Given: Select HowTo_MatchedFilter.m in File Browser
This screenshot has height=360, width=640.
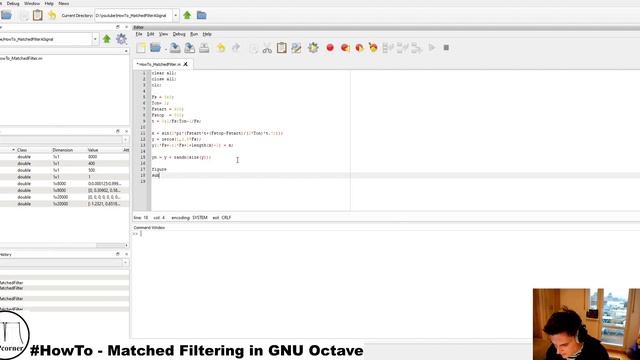Looking at the screenshot, I should point(20,58).
